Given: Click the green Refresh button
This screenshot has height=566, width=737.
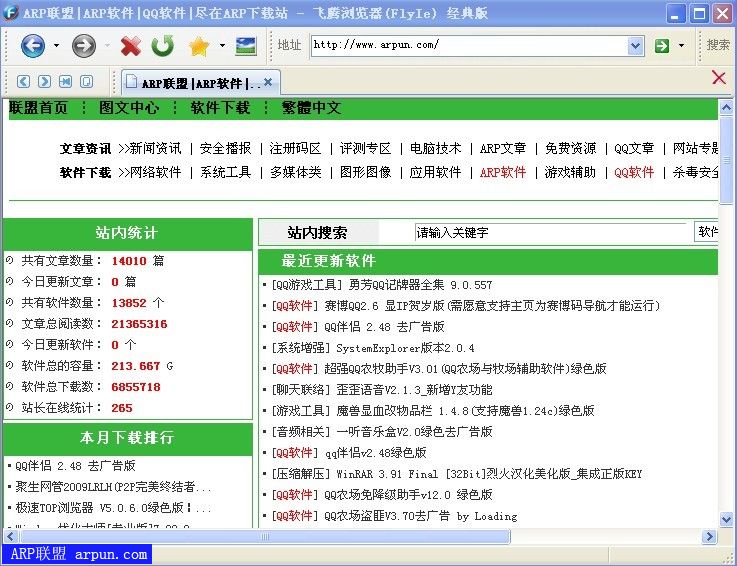Looking at the screenshot, I should pyautogui.click(x=163, y=46).
